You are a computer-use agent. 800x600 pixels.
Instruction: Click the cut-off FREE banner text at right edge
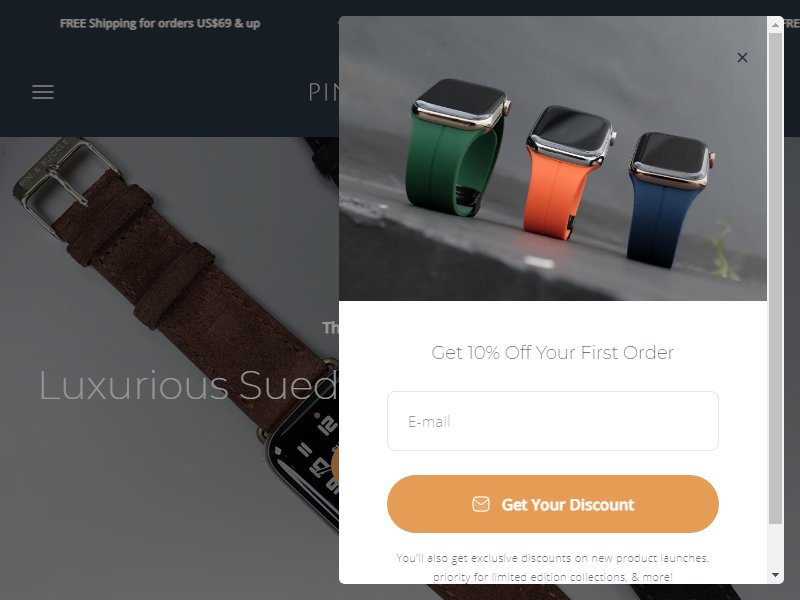click(791, 23)
